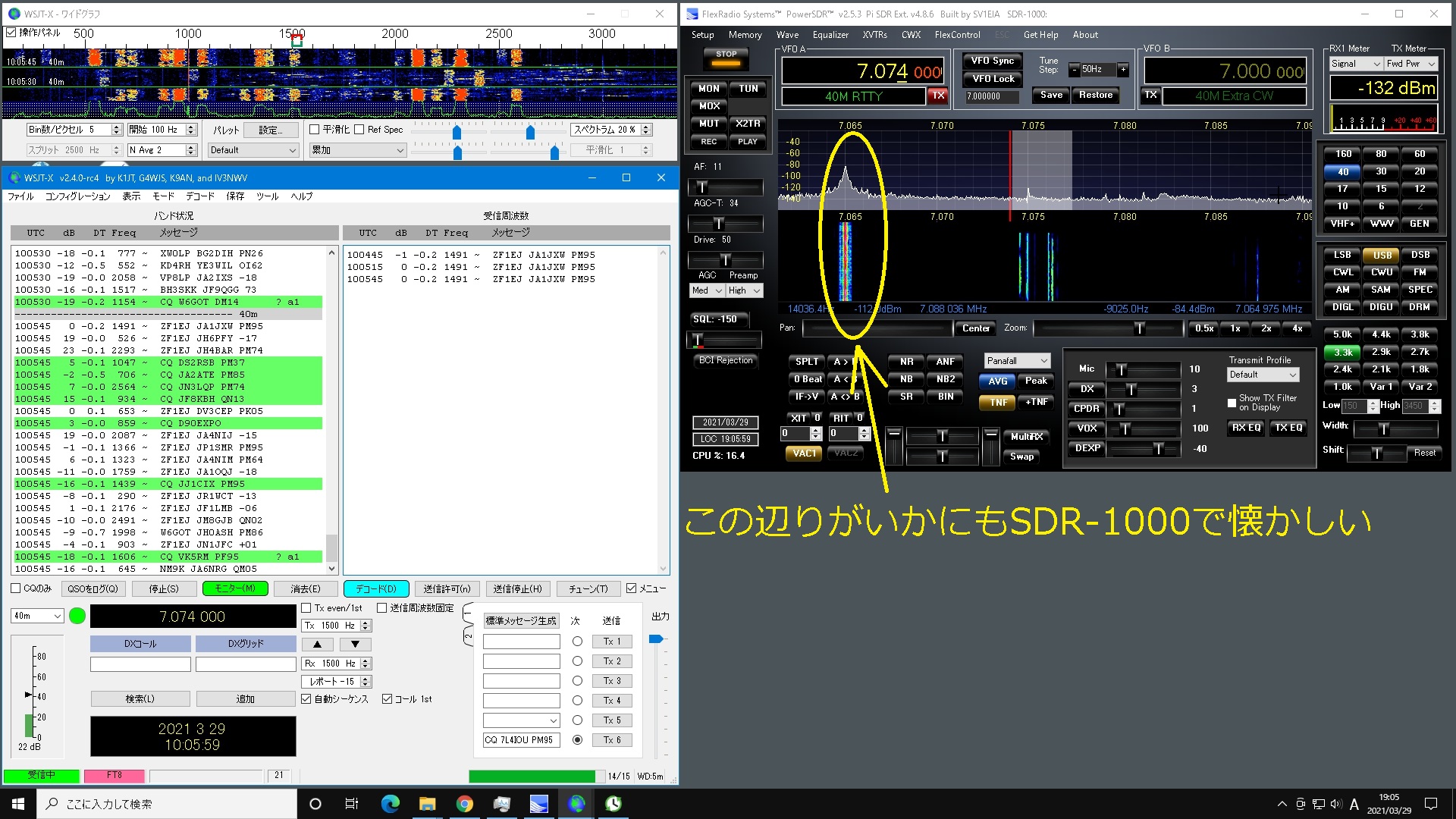
Task: Open the Equalizer menu in PowerSDR
Action: coord(830,35)
